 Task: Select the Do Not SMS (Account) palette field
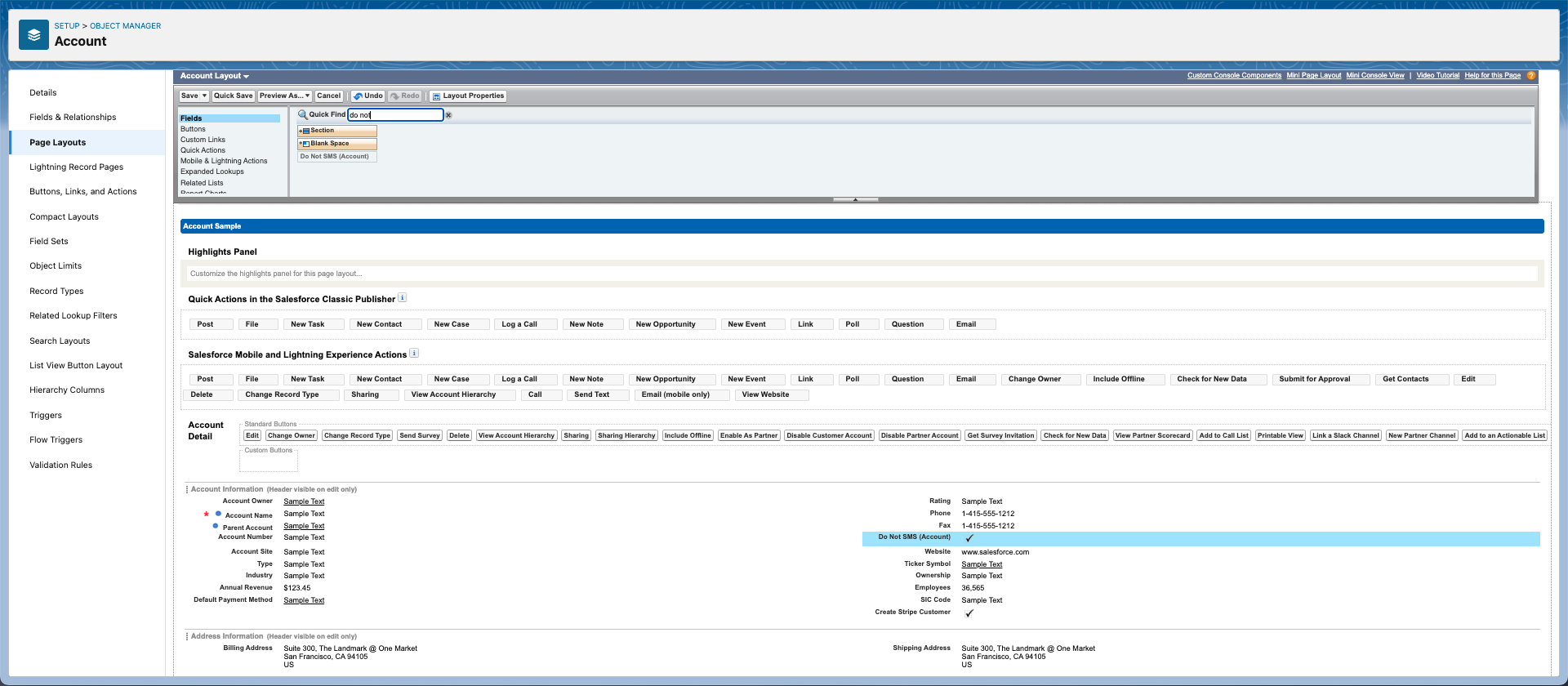[x=337, y=157]
